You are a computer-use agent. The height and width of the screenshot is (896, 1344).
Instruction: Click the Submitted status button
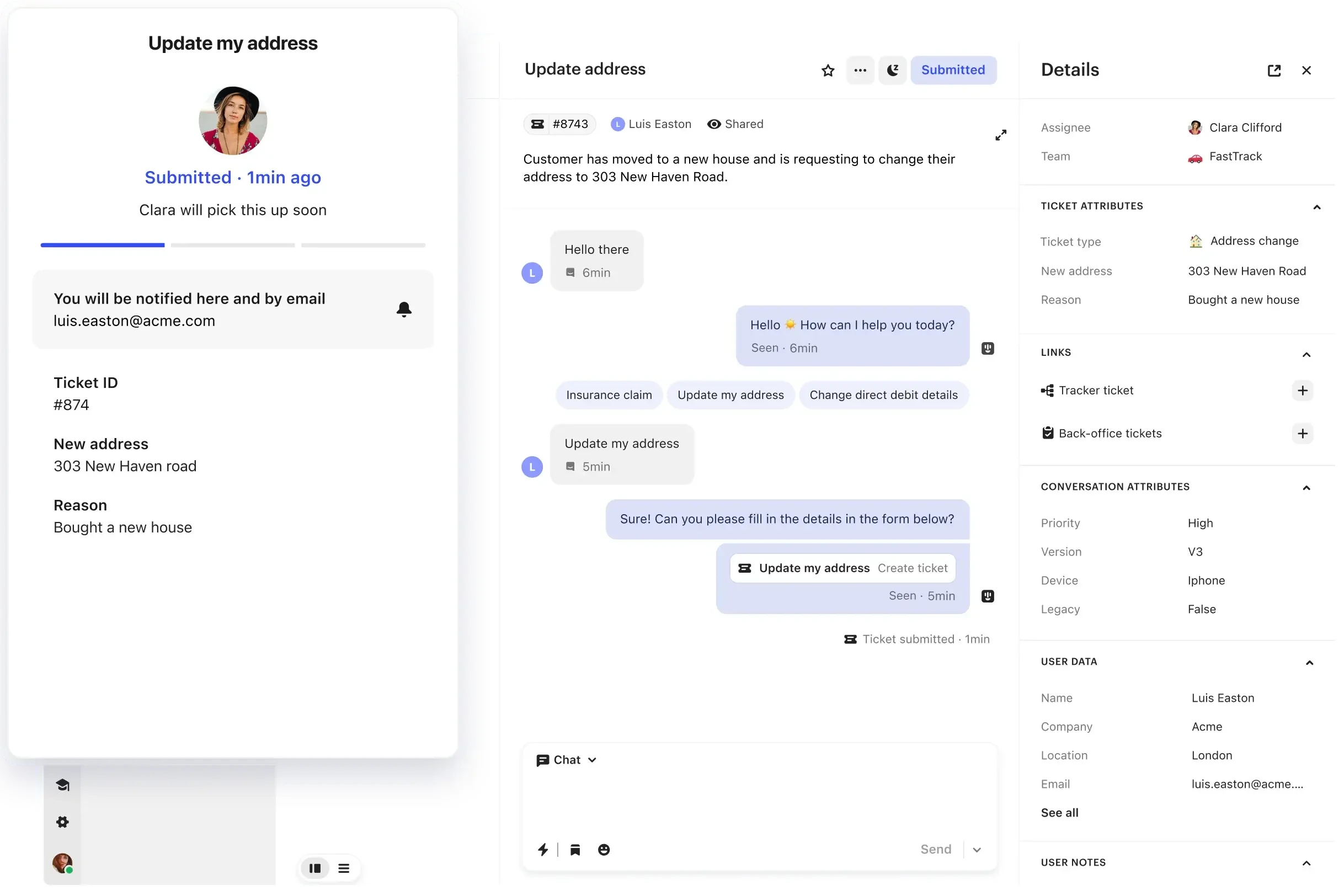pyautogui.click(x=953, y=70)
